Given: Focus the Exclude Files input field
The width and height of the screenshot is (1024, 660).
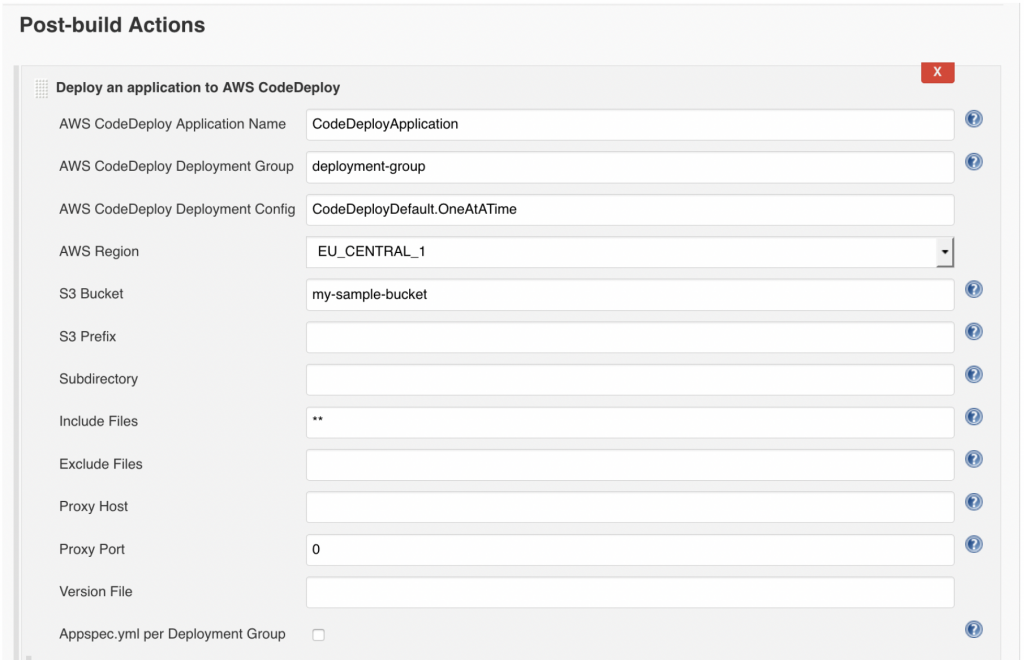Looking at the screenshot, I should 630,465.
